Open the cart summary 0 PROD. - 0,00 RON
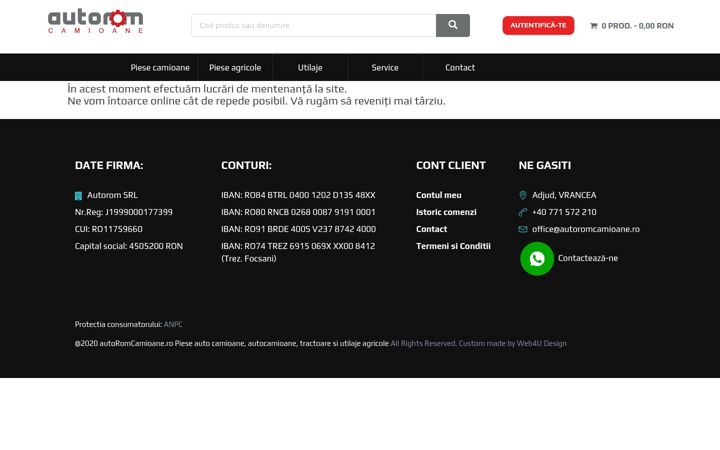720x450 pixels. tap(632, 26)
